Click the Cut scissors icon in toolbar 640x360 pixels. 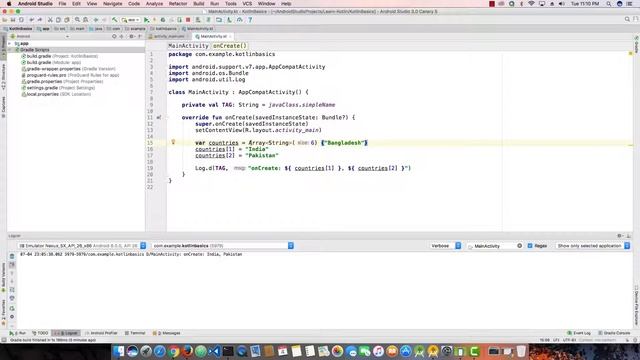tap(50, 20)
